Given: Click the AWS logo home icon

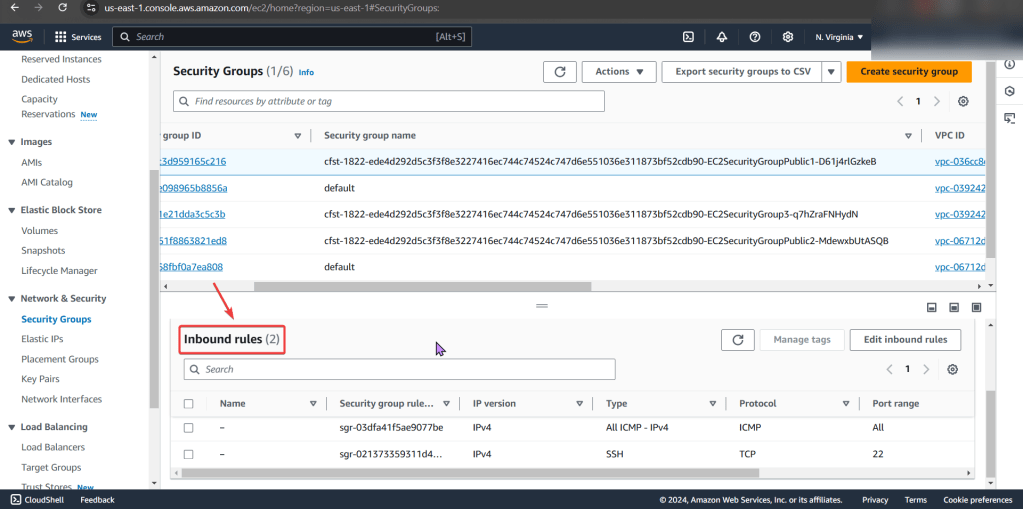Looking at the screenshot, I should [x=22, y=37].
